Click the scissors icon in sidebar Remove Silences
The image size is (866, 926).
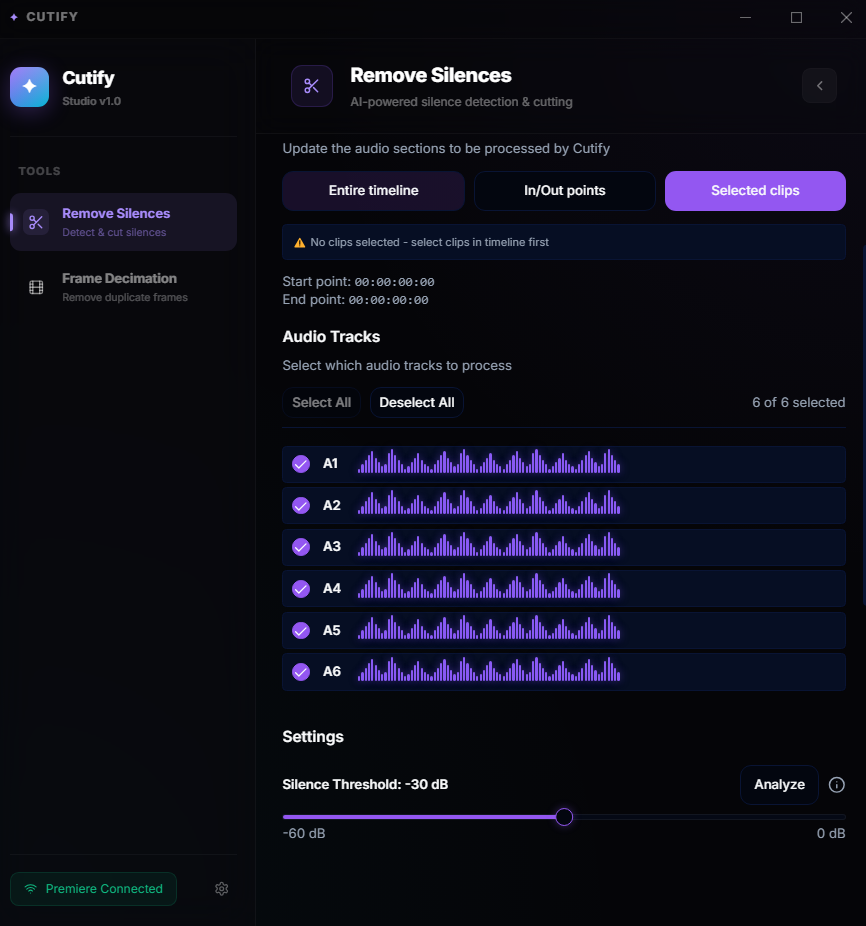pyautogui.click(x=36, y=222)
